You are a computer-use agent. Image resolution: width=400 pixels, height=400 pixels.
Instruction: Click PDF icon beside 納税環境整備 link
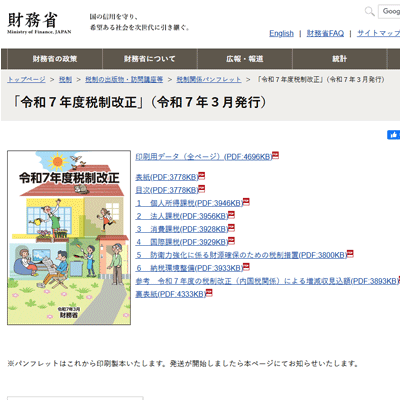246,267
